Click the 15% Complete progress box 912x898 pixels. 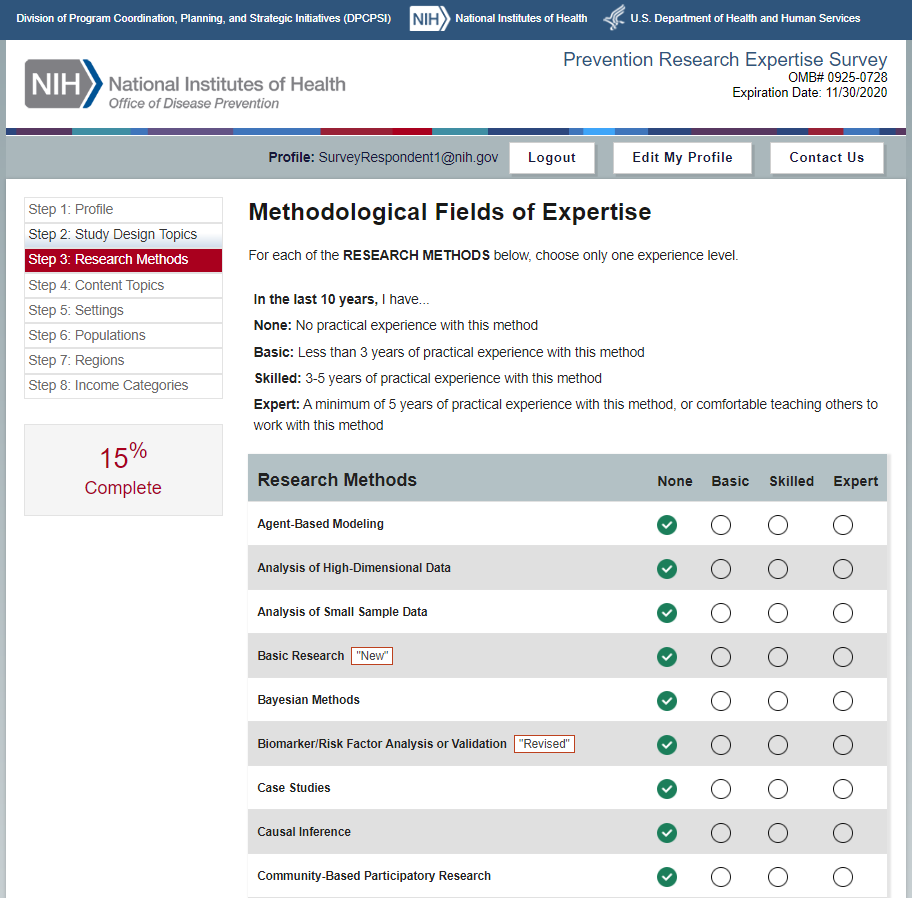click(123, 470)
